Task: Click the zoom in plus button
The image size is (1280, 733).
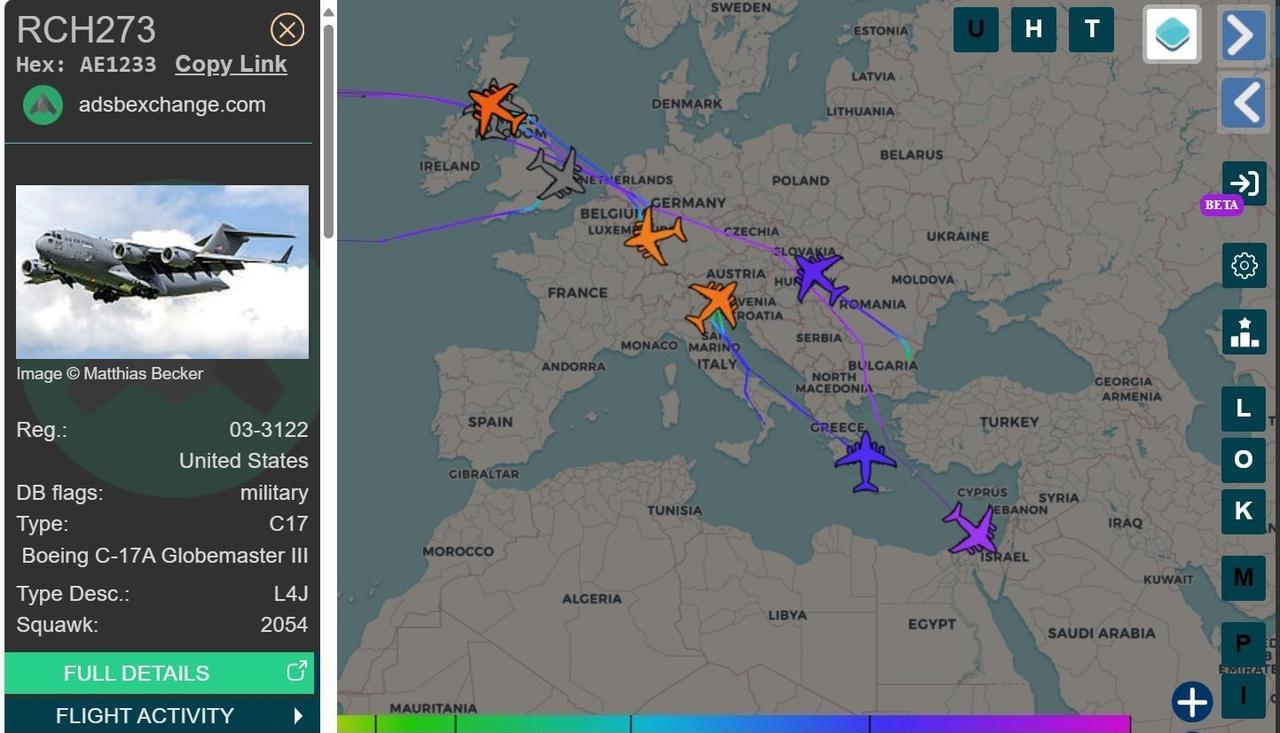Action: tap(1192, 702)
